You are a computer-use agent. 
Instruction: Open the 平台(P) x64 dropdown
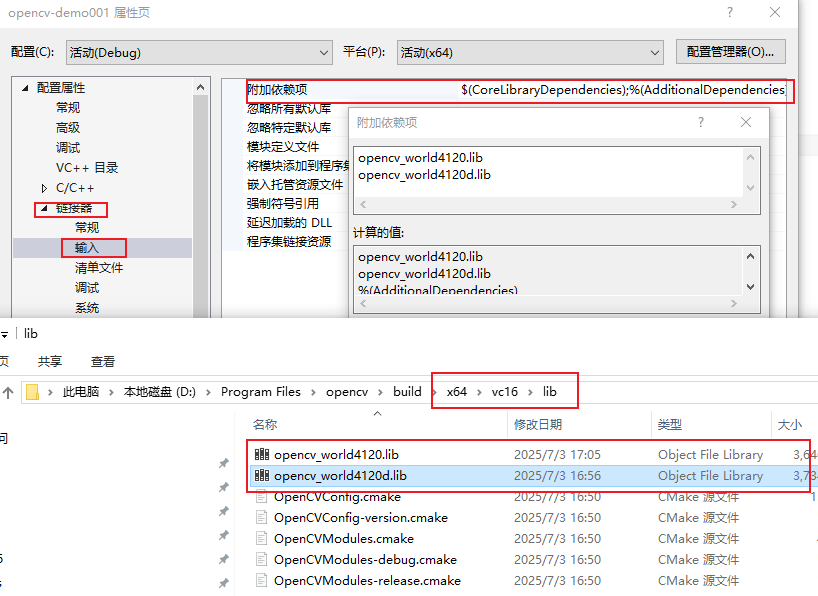coord(530,53)
